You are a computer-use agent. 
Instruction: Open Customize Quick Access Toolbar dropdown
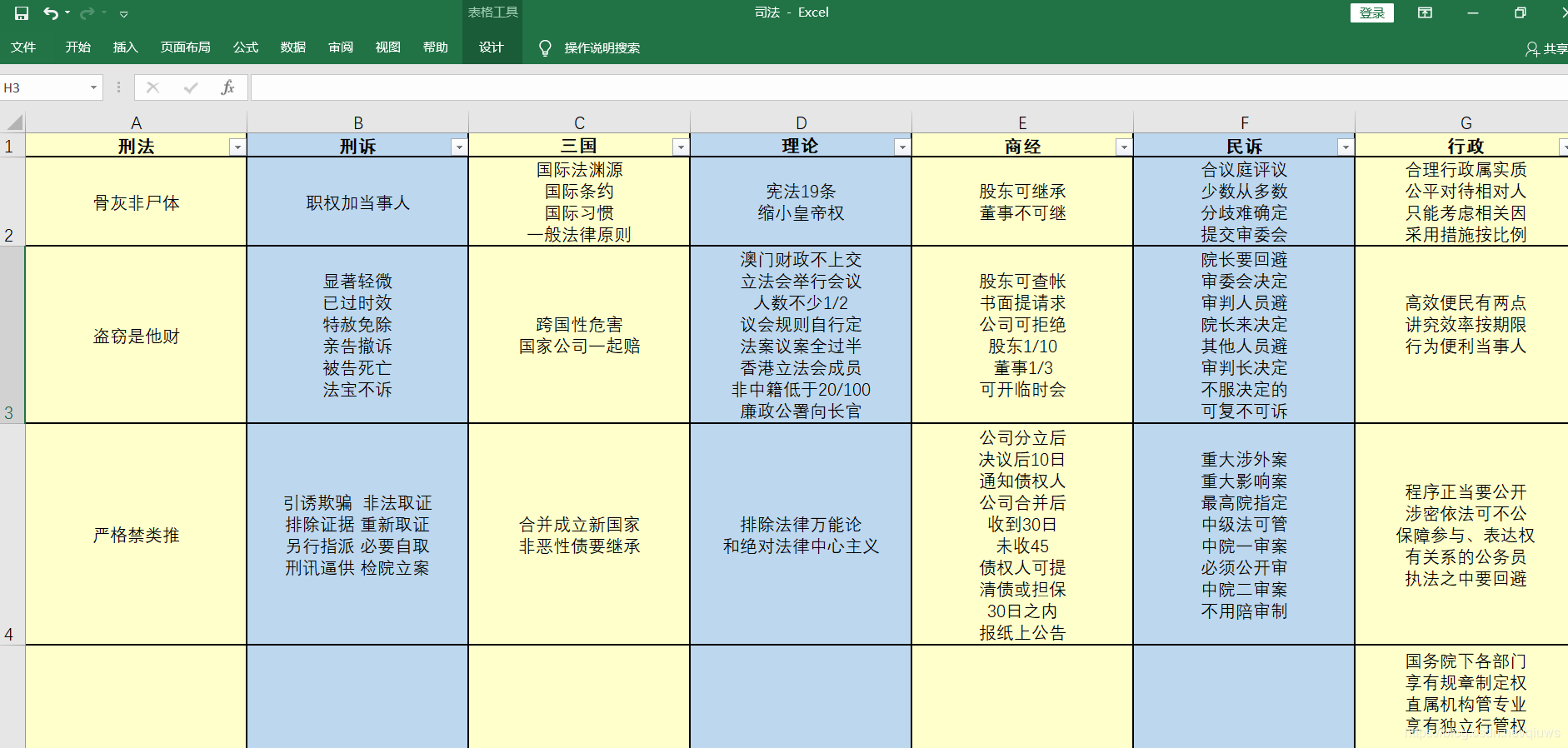click(123, 14)
